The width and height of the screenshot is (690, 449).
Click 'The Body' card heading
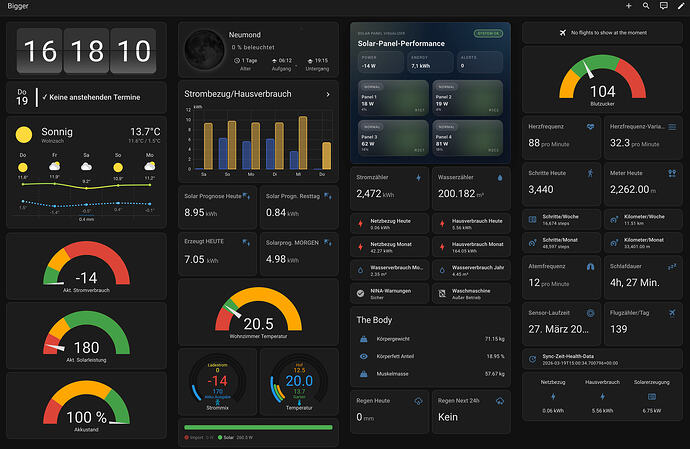pos(374,320)
